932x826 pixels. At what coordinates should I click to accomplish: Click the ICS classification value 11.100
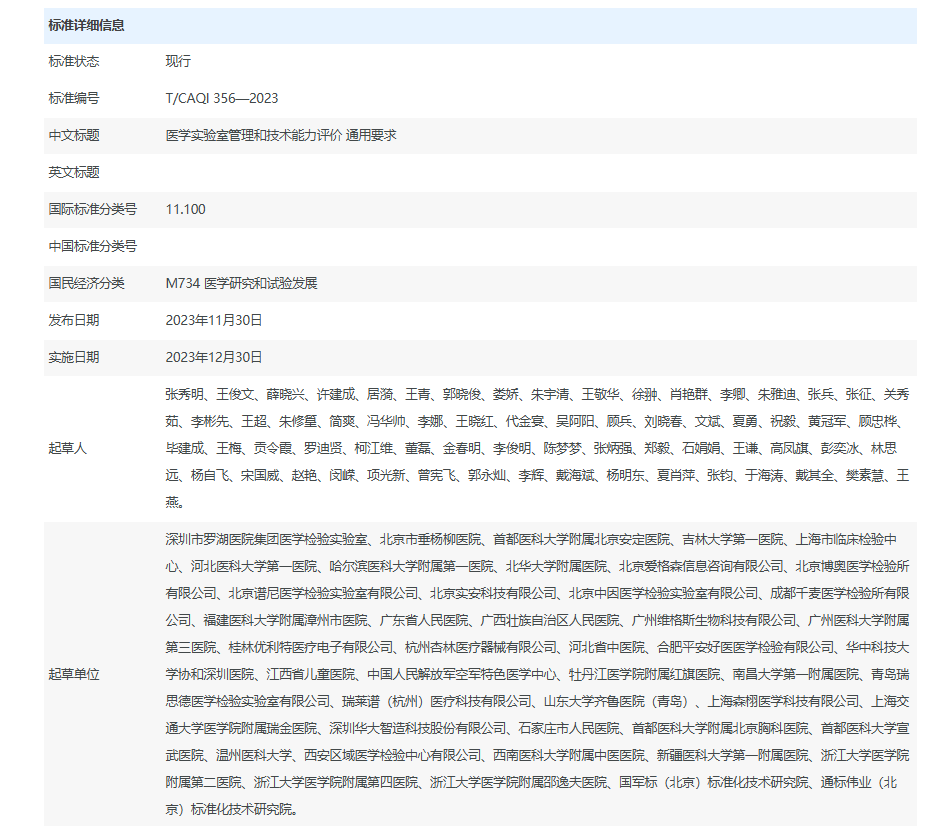(185, 209)
